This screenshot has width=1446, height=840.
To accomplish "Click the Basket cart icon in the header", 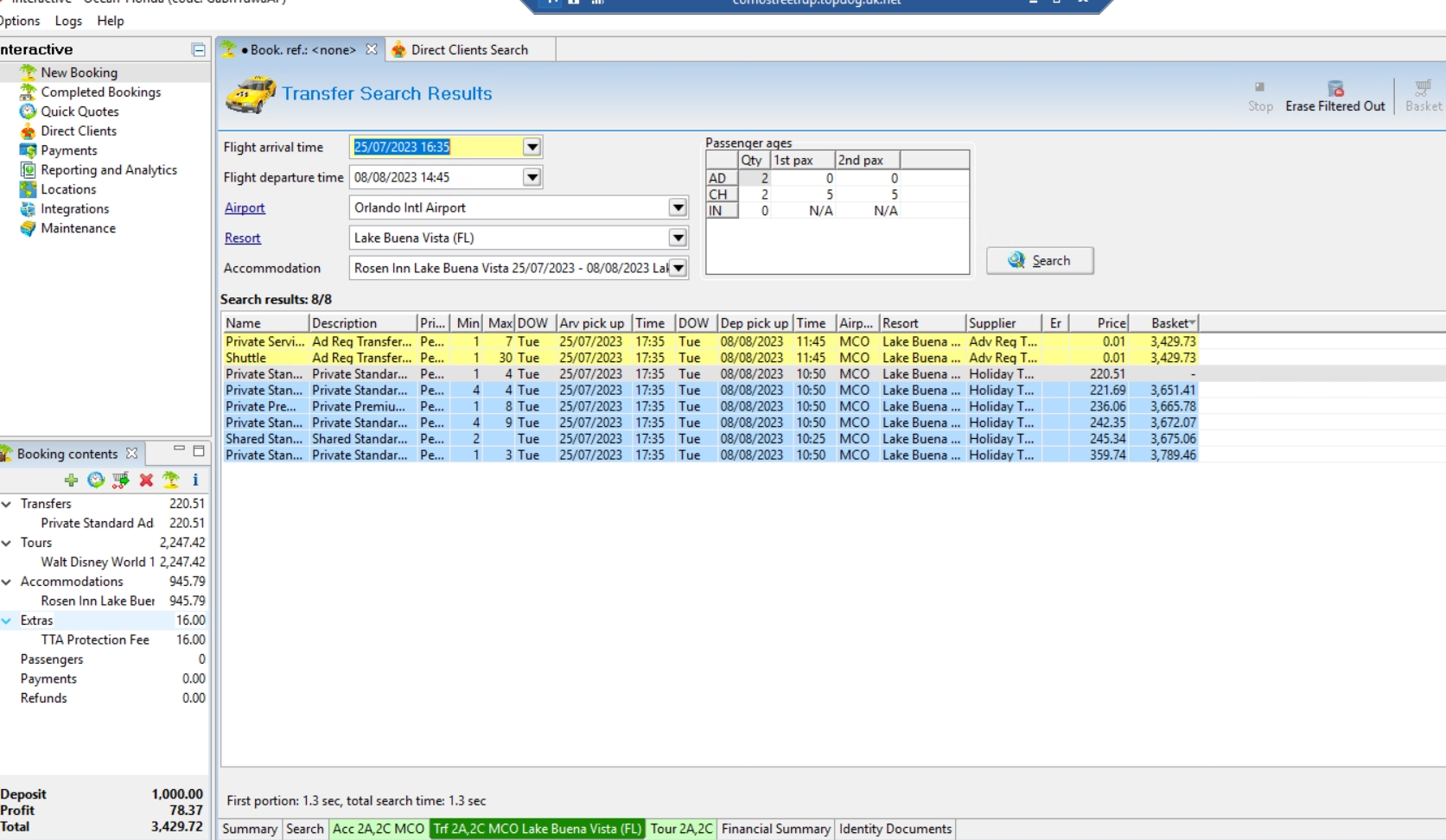I will 1423,88.
